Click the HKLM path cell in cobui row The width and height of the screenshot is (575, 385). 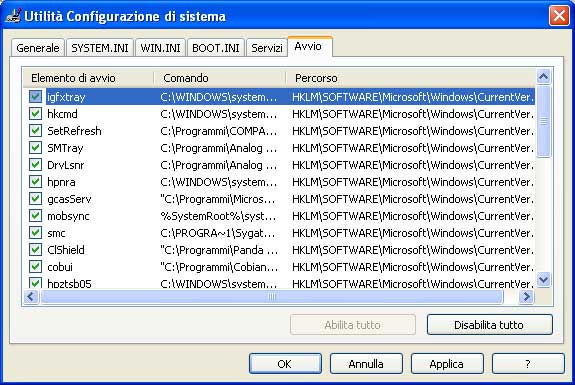point(413,267)
